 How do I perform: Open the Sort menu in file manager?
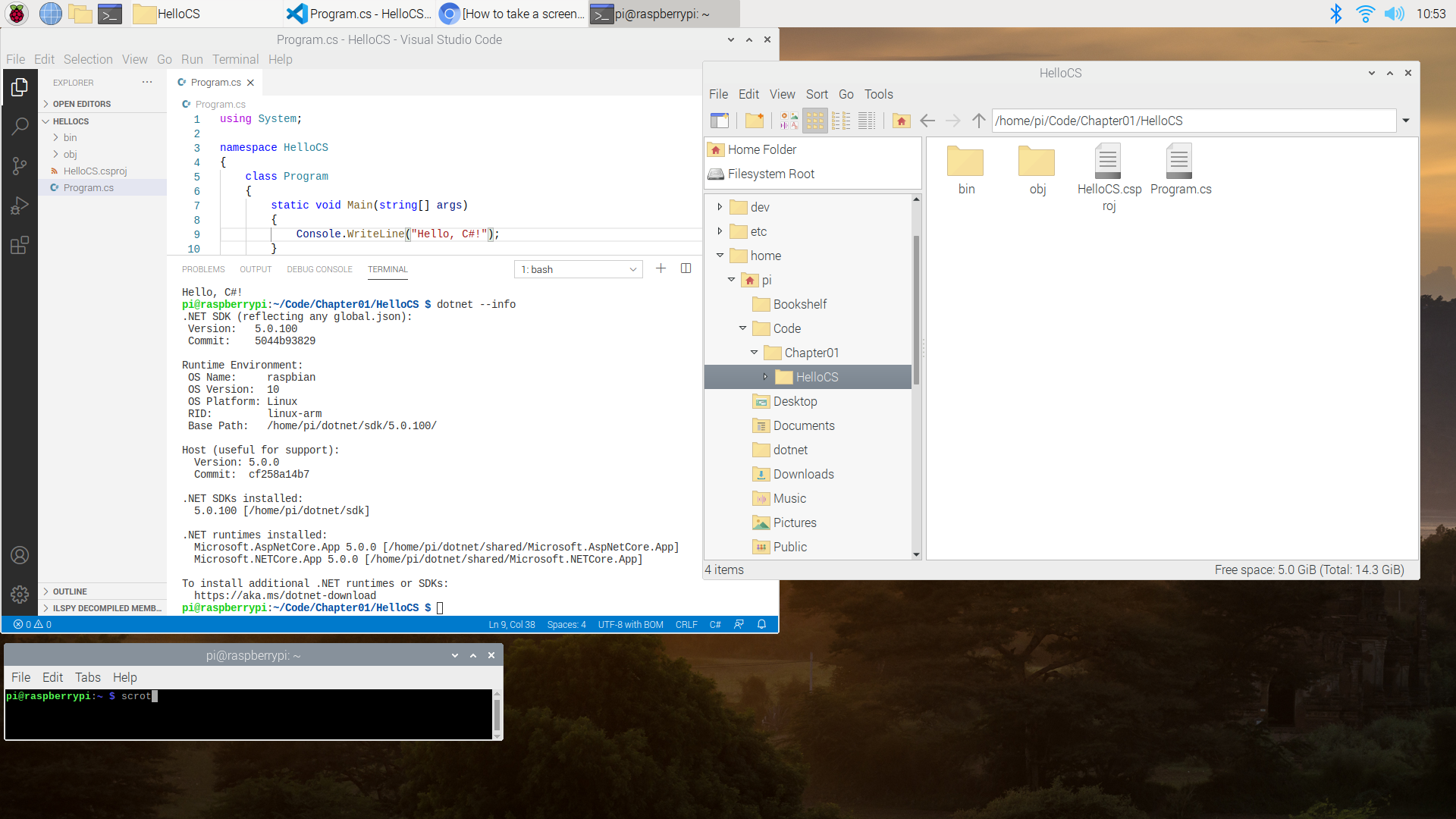point(817,94)
